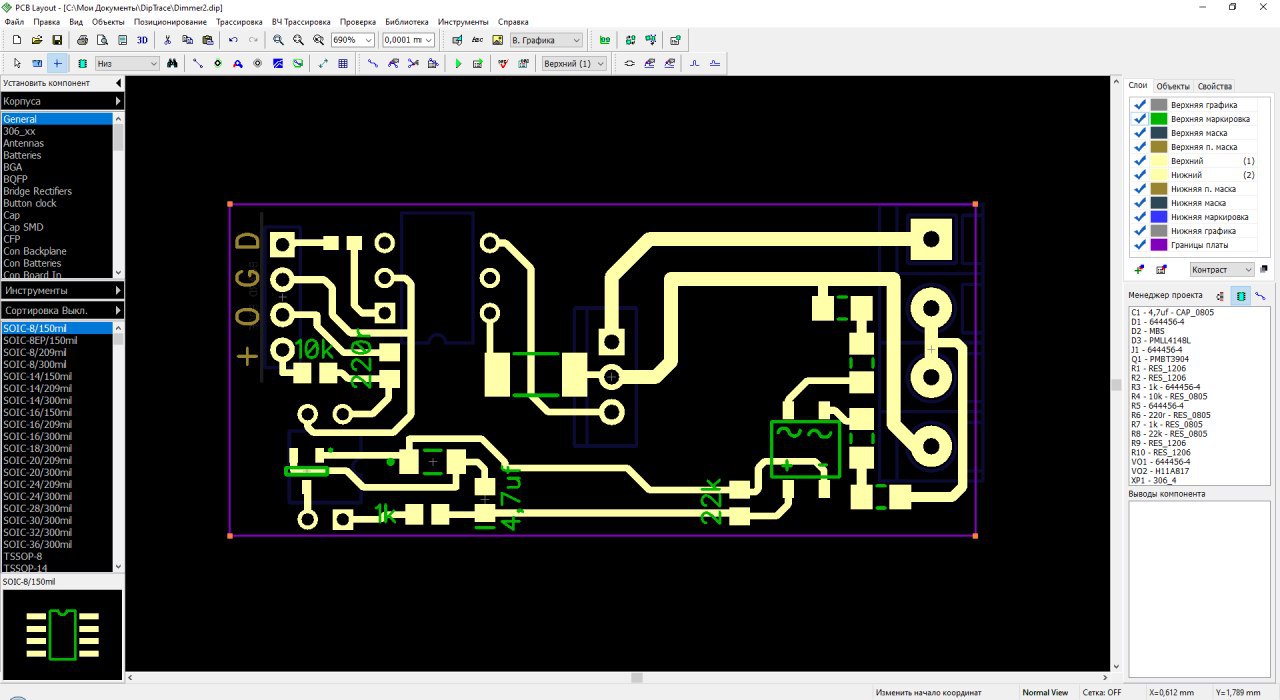The image size is (1280, 700).
Task: Select the nets view icon in project manager
Action: [x=1260, y=295]
